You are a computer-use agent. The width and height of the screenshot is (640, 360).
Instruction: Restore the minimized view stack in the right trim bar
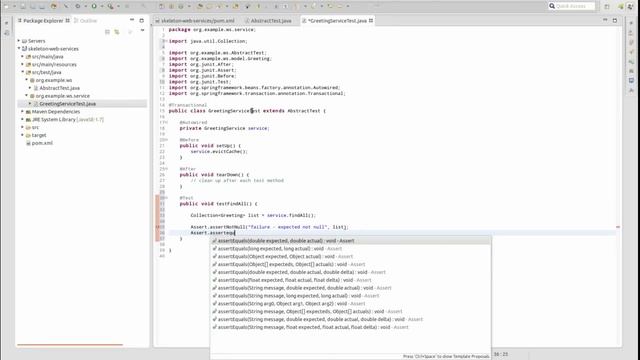pyautogui.click(x=631, y=23)
